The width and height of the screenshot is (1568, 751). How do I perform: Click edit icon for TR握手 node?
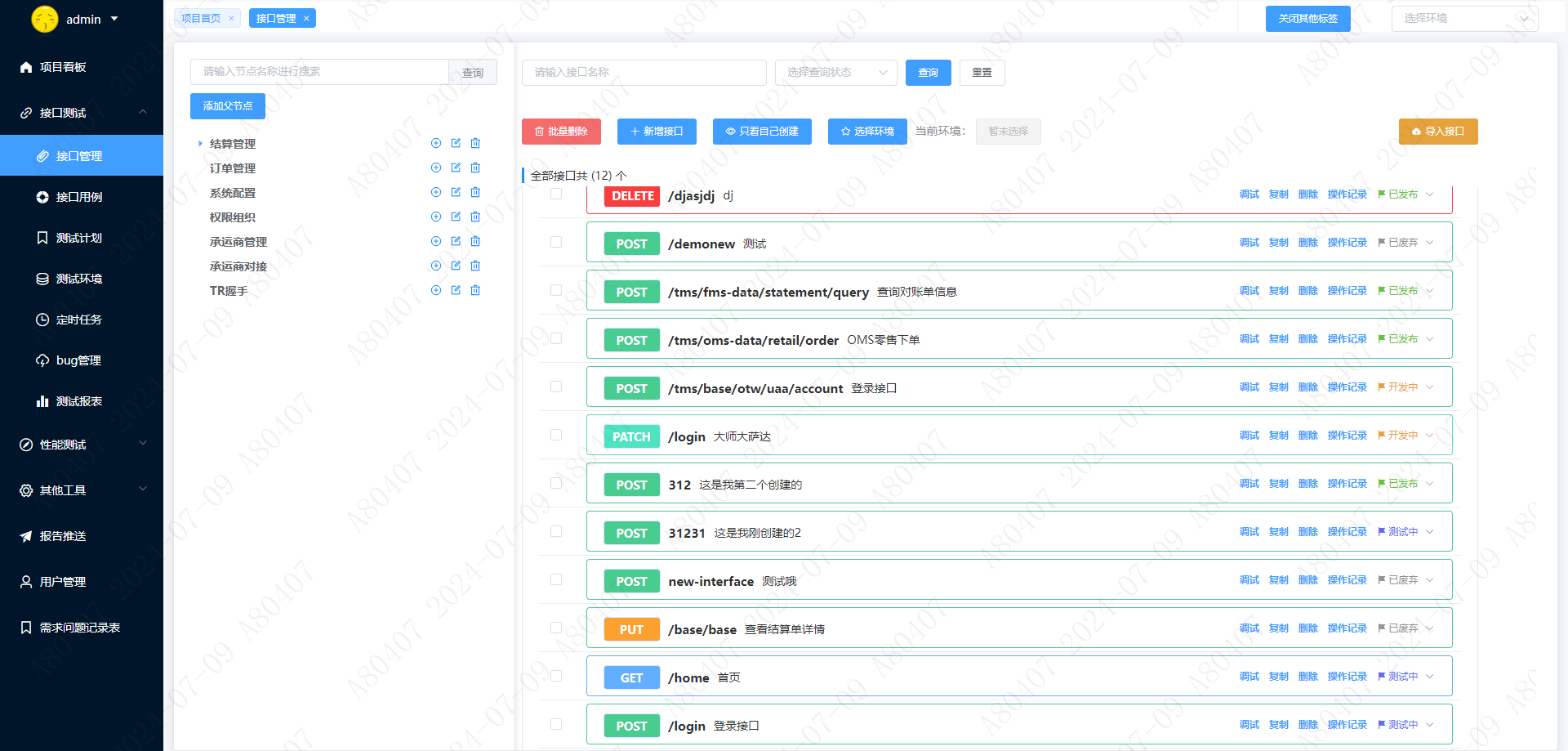tap(456, 290)
